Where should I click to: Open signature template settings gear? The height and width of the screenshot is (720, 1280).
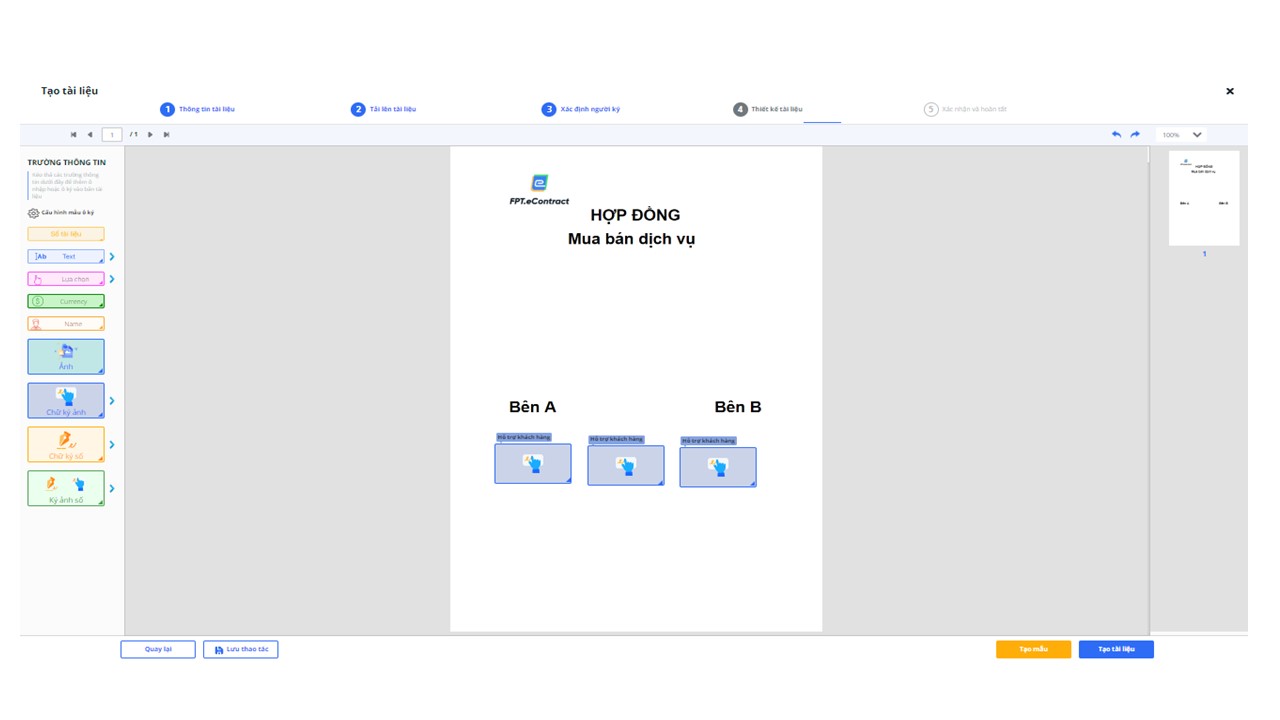point(33,213)
